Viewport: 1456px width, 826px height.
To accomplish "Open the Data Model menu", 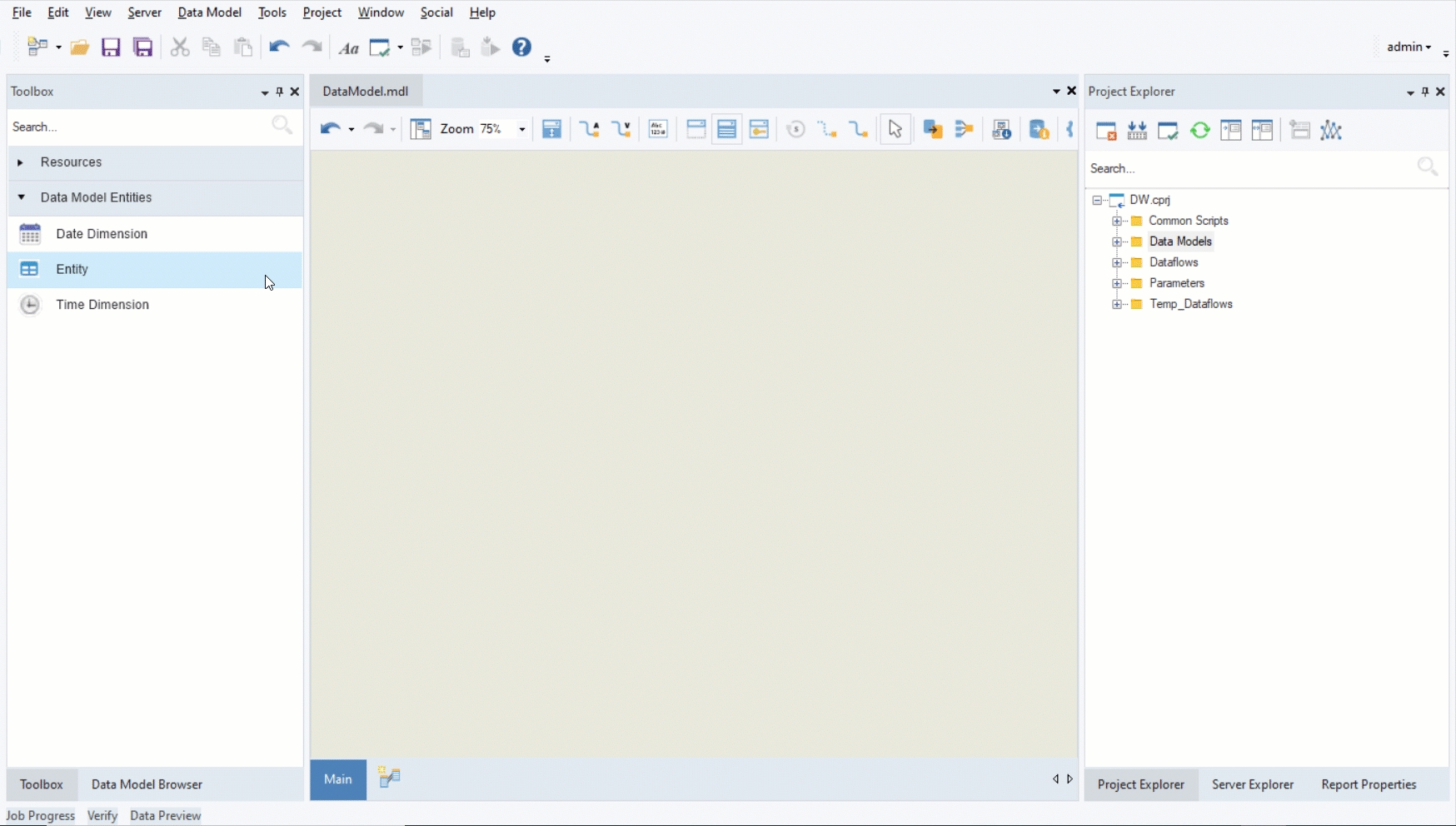I will pos(209,12).
